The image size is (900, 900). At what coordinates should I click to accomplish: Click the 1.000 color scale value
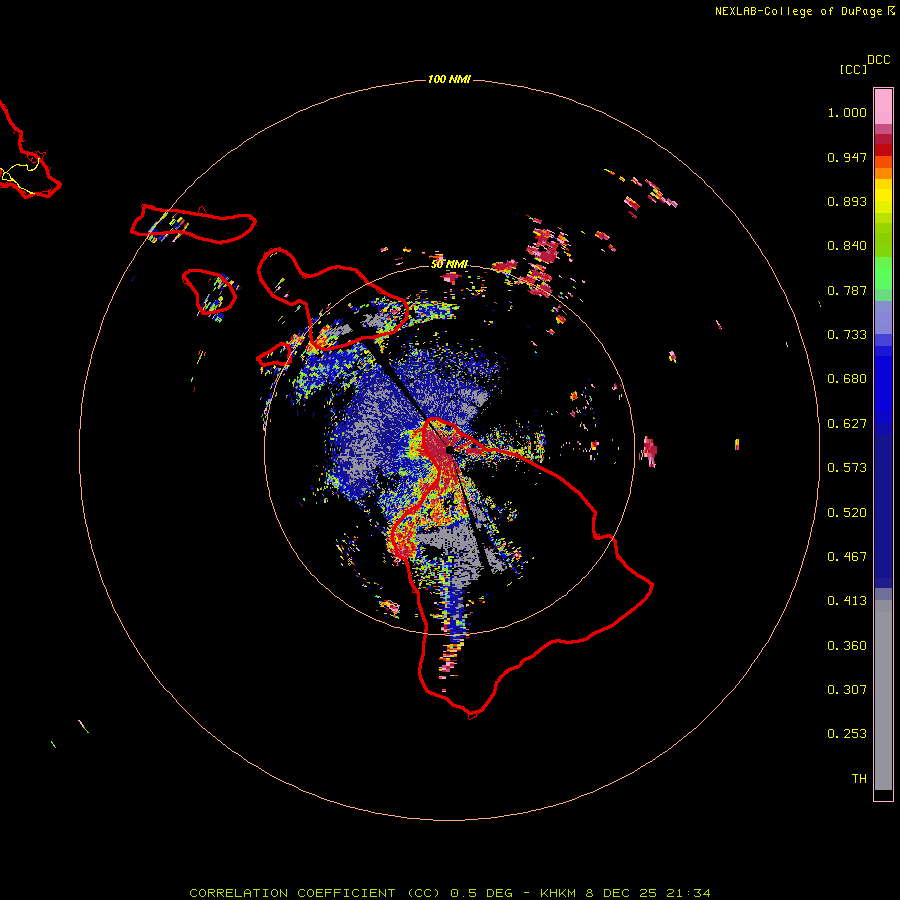pos(847,112)
